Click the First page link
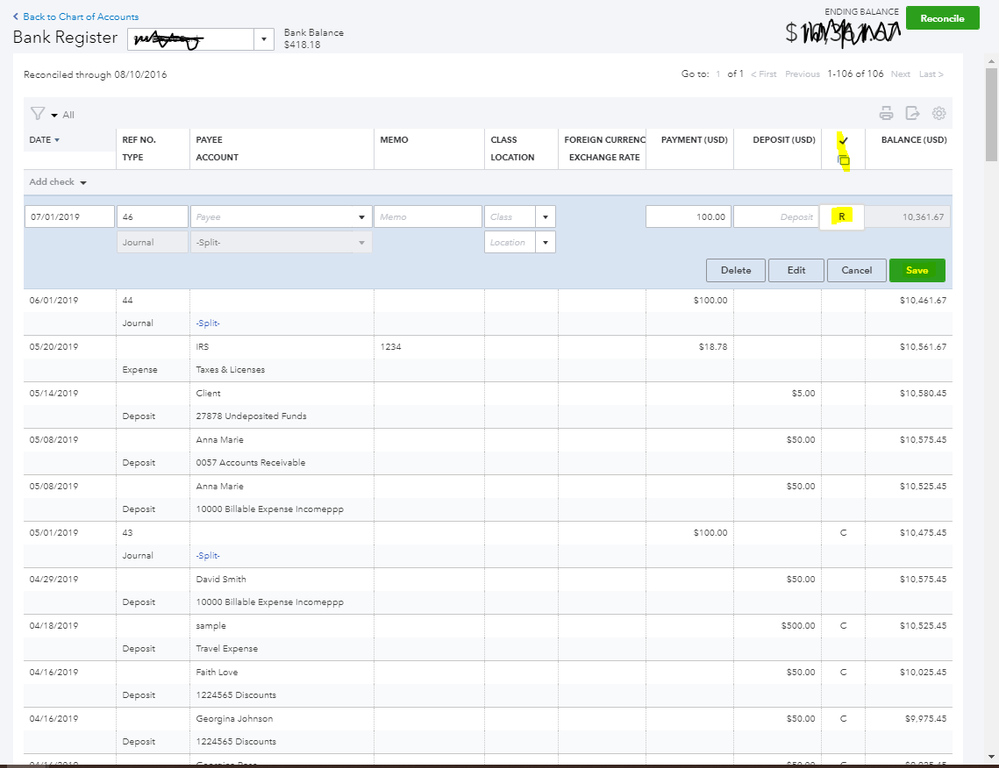Screen dimensions: 999x768 763,74
